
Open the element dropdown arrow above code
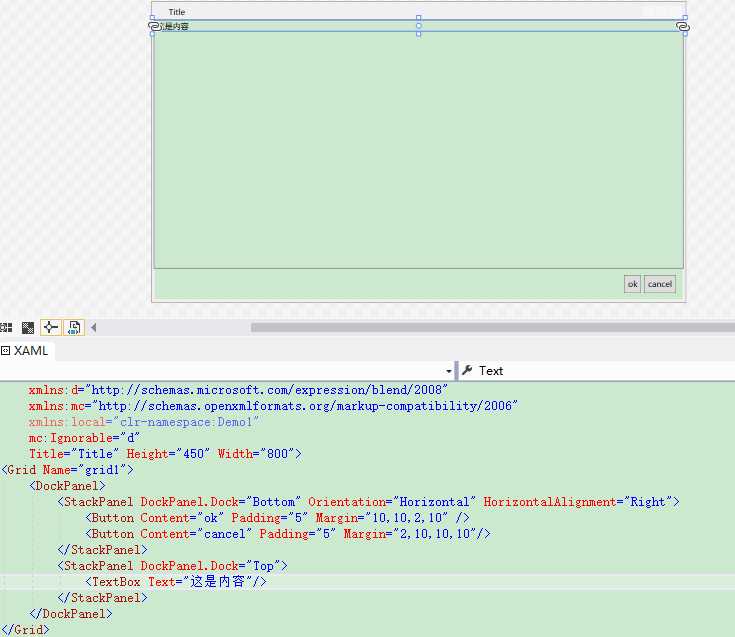[449, 371]
